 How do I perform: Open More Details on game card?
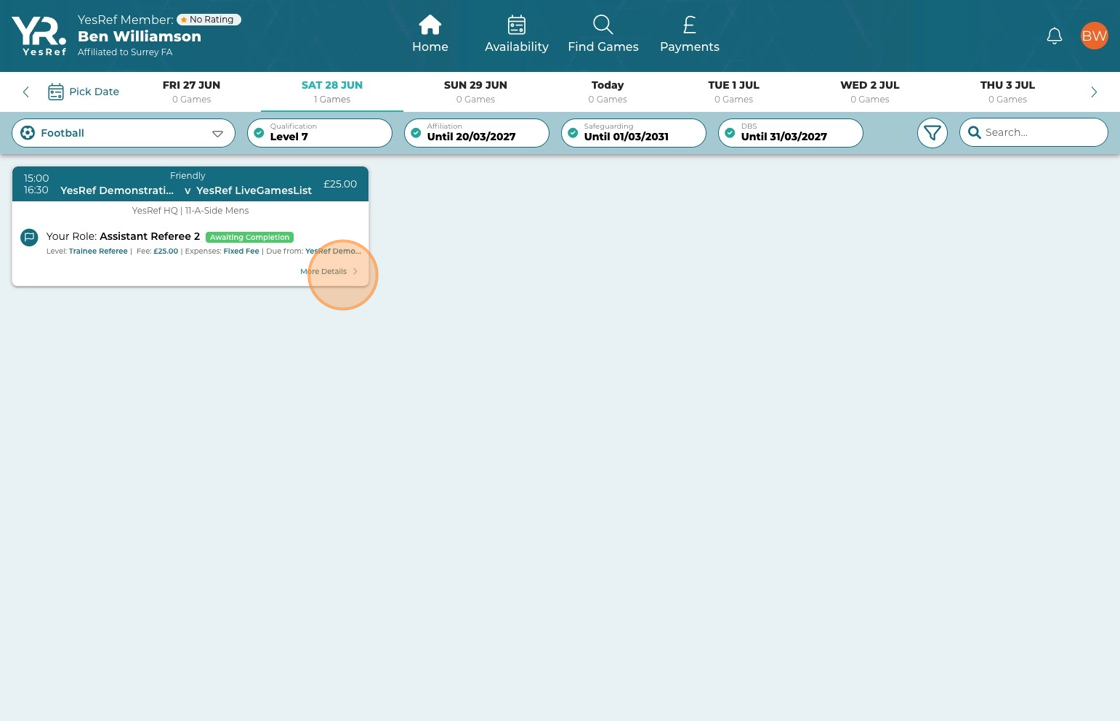click(329, 272)
